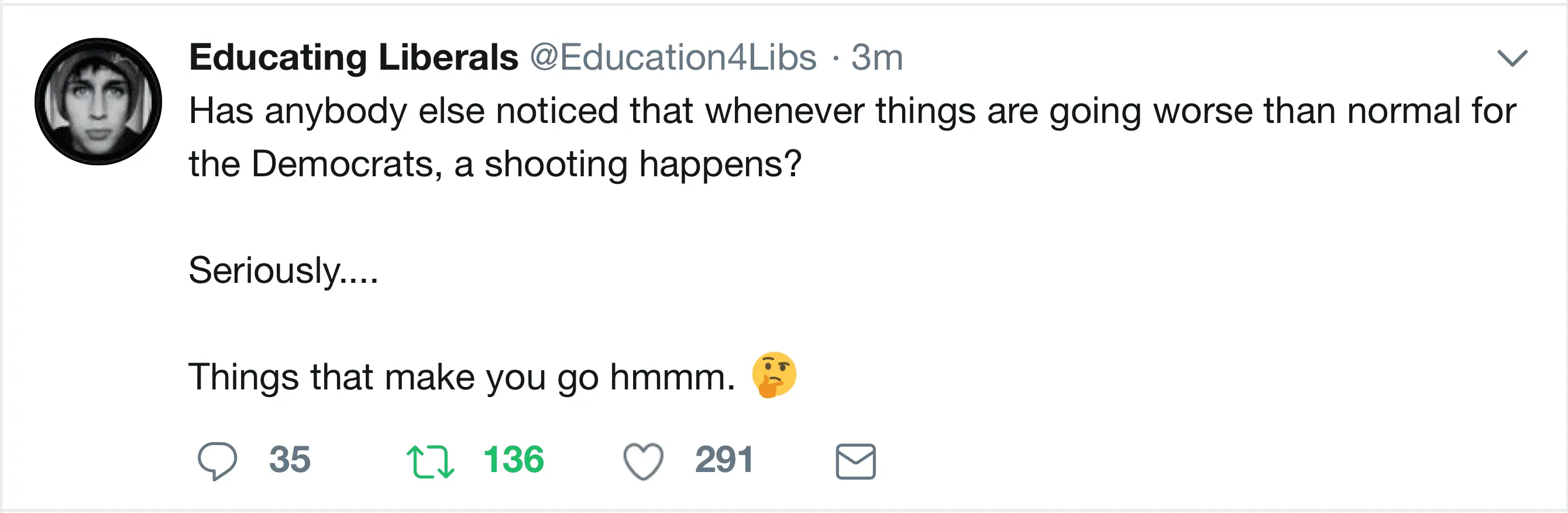Click the "Seriously...." line of the tweet
The width and height of the screenshot is (1568, 513).
(x=283, y=271)
